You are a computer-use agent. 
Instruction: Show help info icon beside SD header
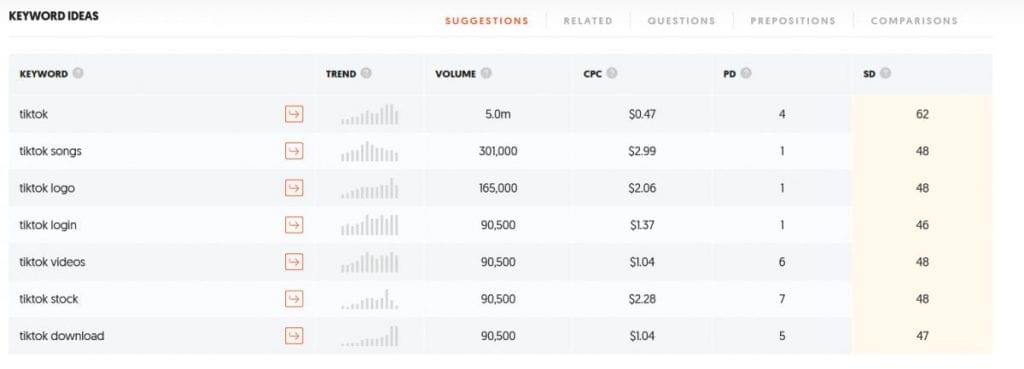[885, 73]
